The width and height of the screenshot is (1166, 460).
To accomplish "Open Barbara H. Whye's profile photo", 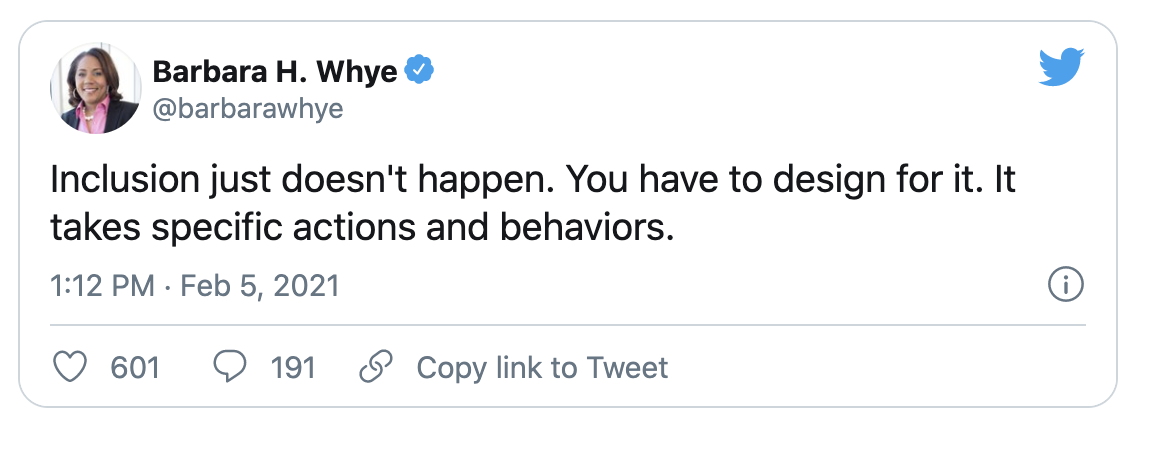I will [95, 88].
